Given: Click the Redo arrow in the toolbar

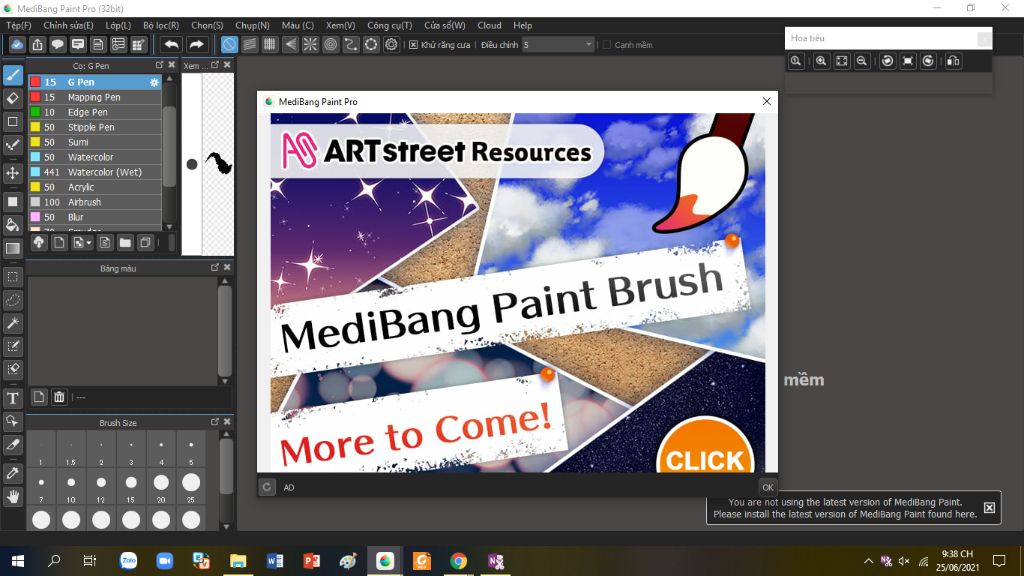Looking at the screenshot, I should pos(196,44).
